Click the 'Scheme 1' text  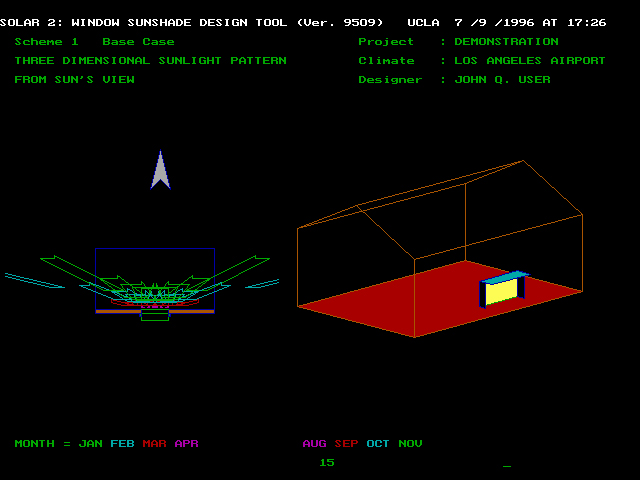point(47,42)
